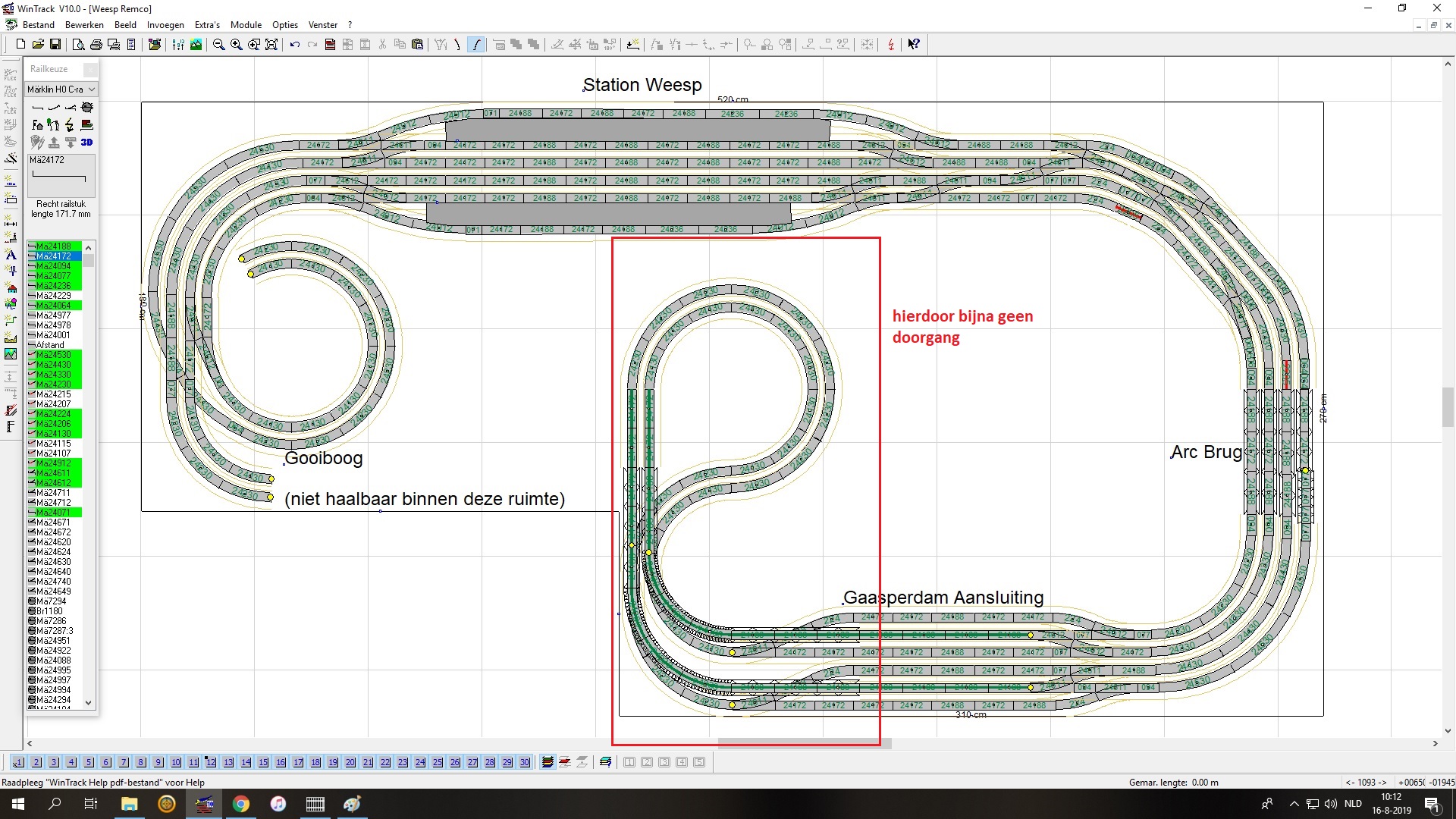Open the Märklin H0 C-rail system dropdown
This screenshot has height=819, width=1456.
61,89
